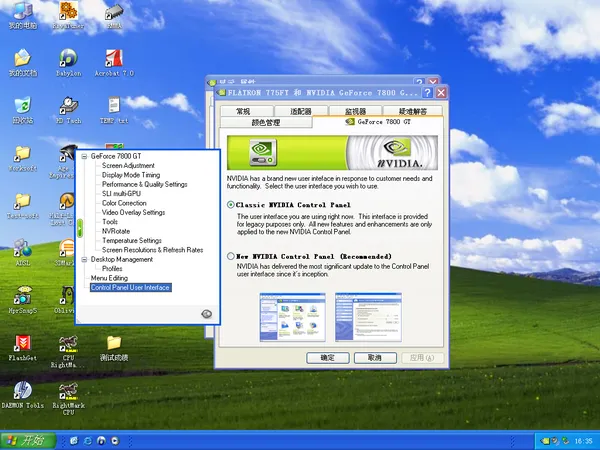The height and width of the screenshot is (450, 600).
Task: Open the 回收站 recycle bin icon
Action: 23,110
